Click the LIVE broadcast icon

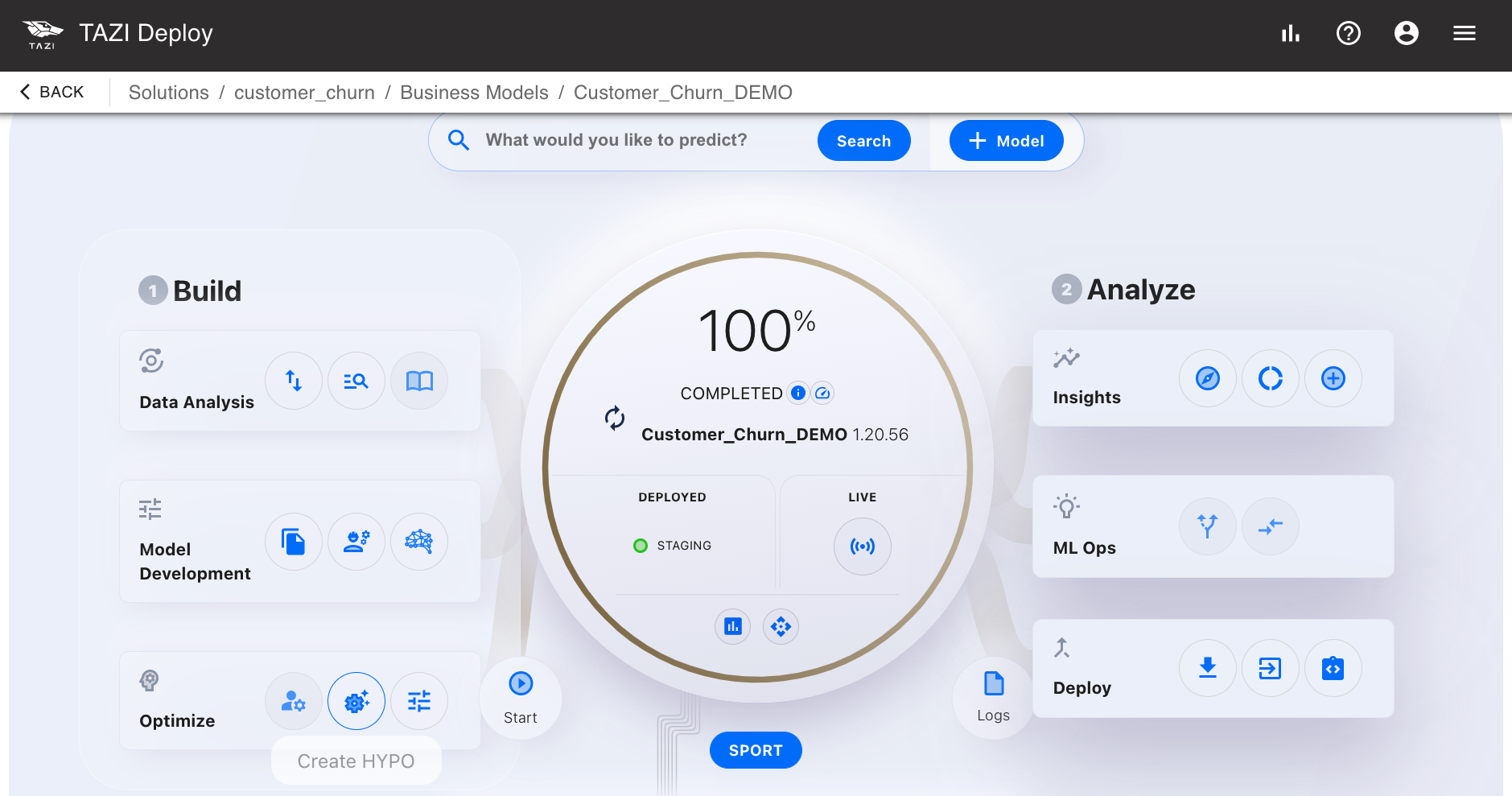(863, 546)
